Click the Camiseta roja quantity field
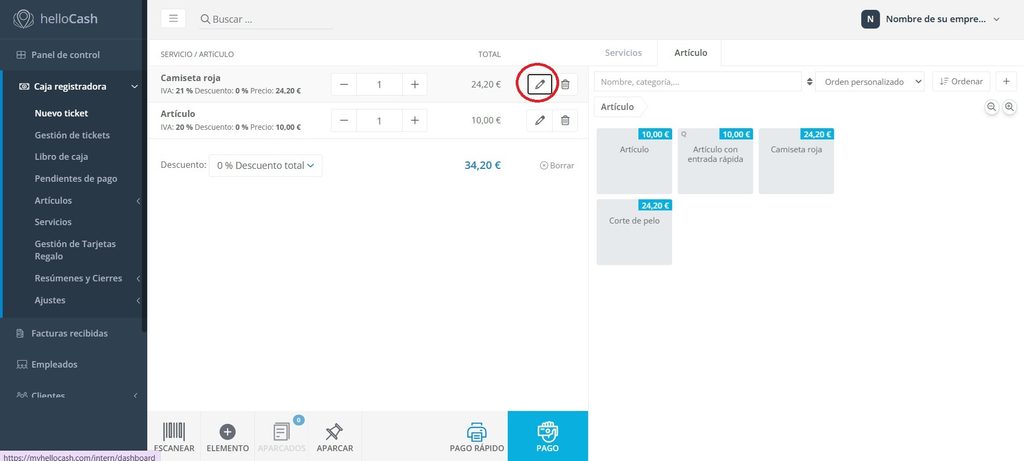This screenshot has height=461, width=1024. pos(379,84)
